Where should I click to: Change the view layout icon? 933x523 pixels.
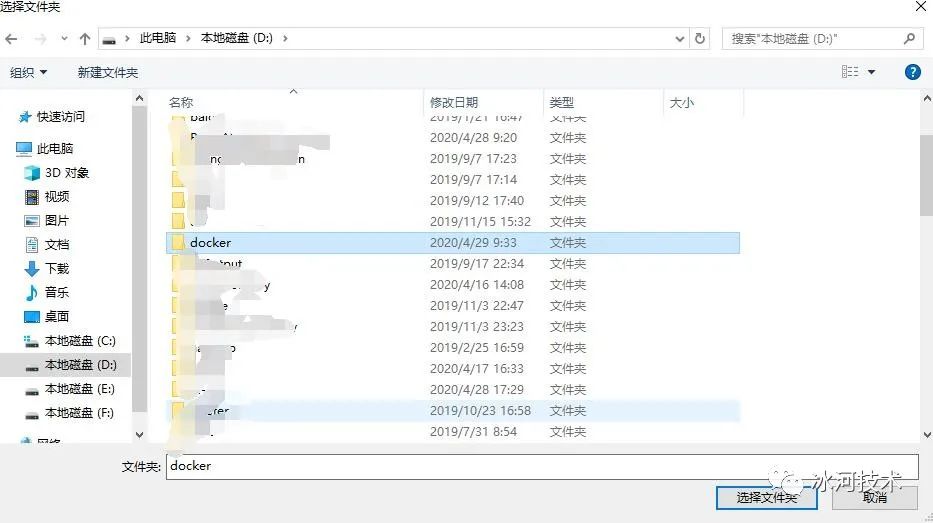coord(850,72)
